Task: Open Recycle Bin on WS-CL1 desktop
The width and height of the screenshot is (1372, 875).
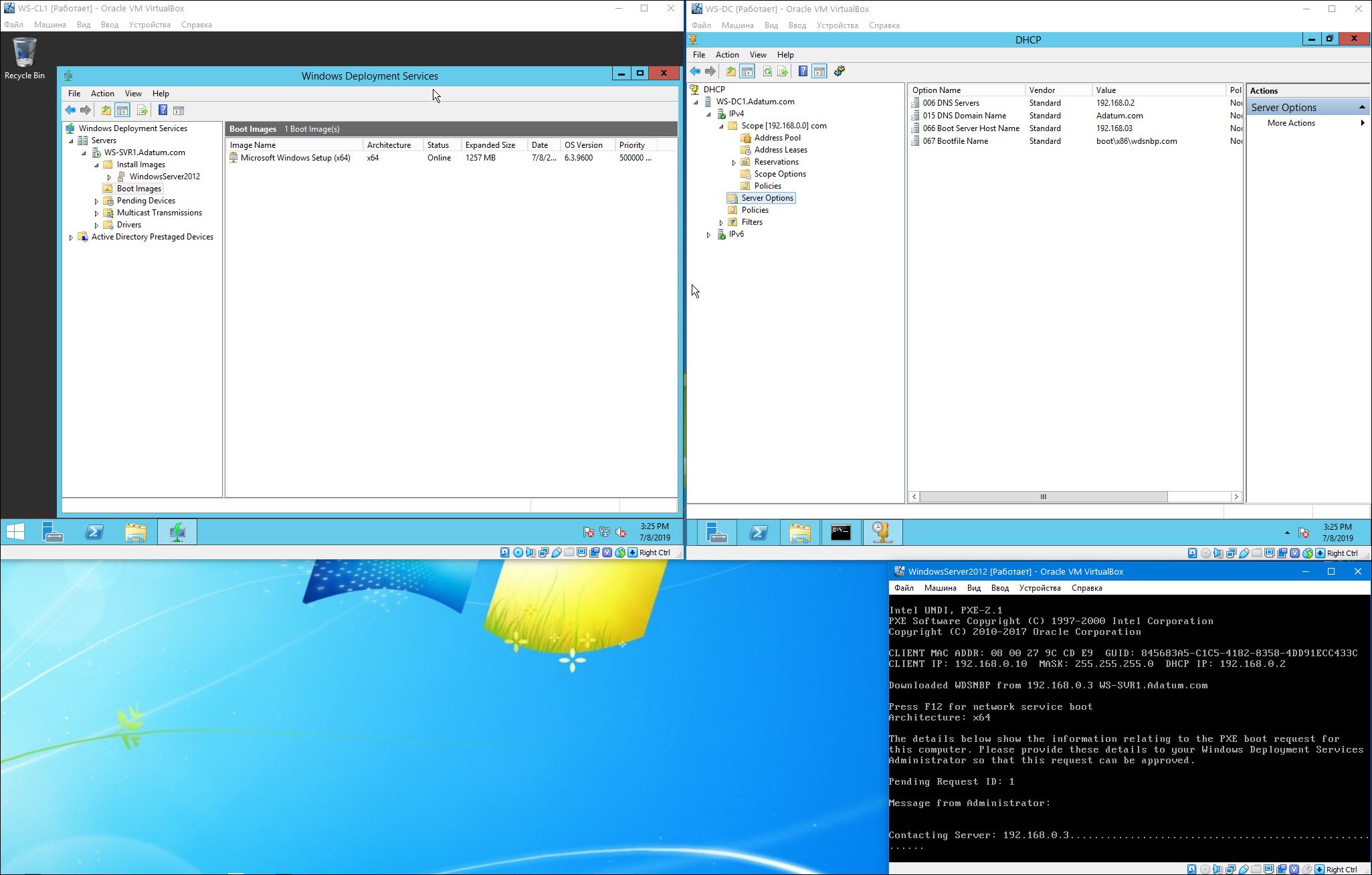Action: 25,59
